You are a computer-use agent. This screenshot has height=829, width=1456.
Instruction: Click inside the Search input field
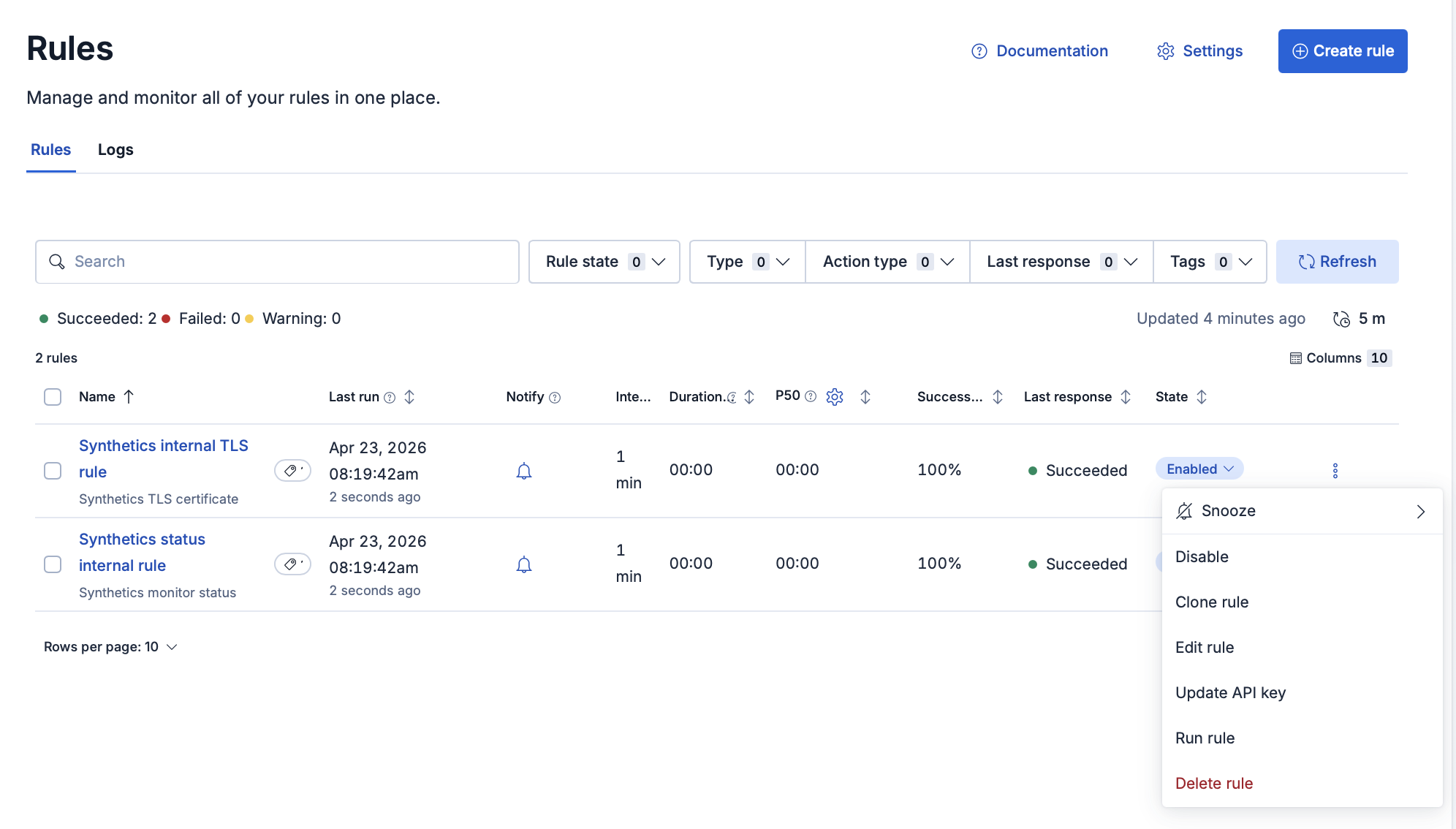pyautogui.click(x=276, y=261)
